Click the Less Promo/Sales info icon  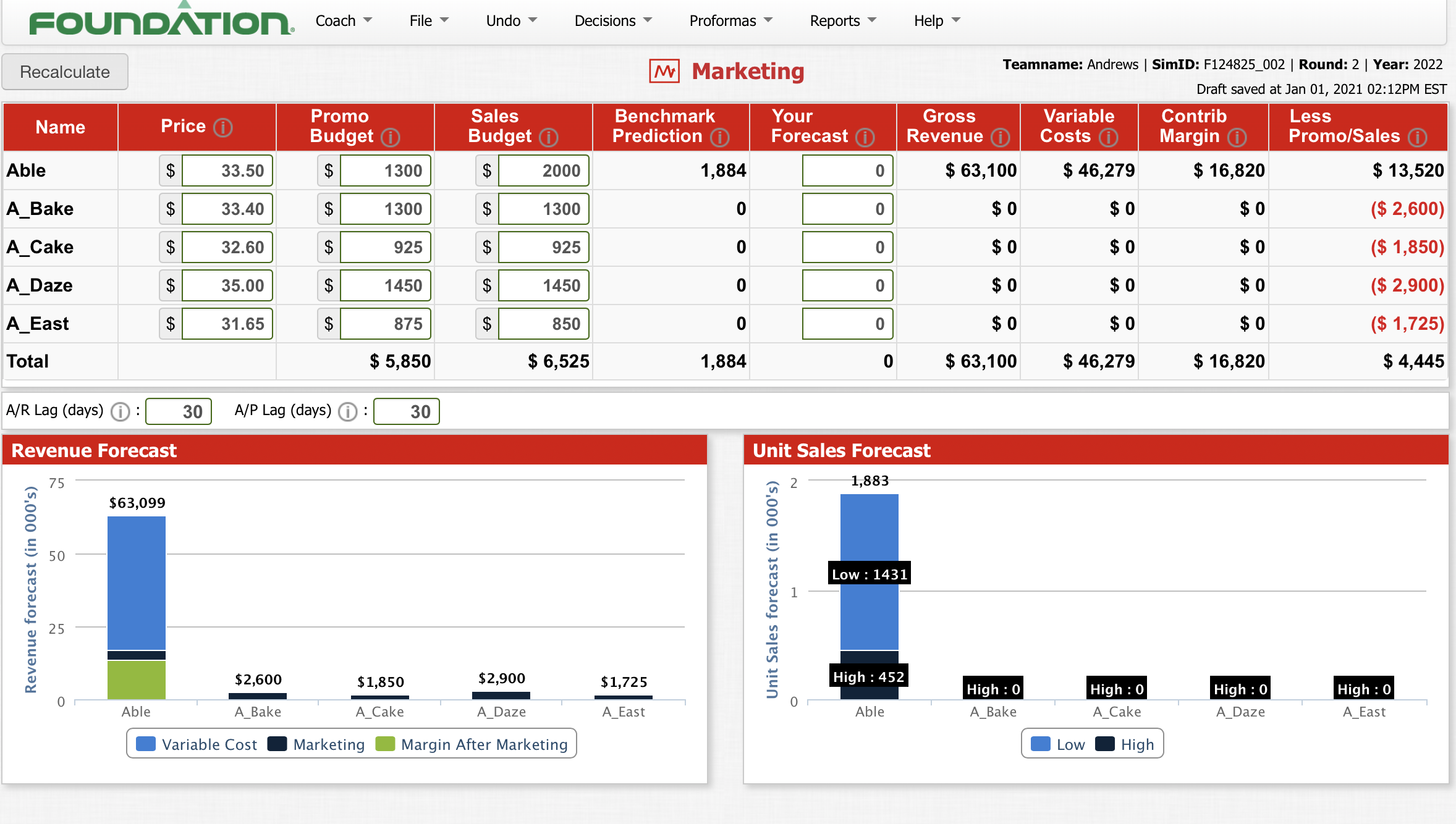click(1418, 137)
